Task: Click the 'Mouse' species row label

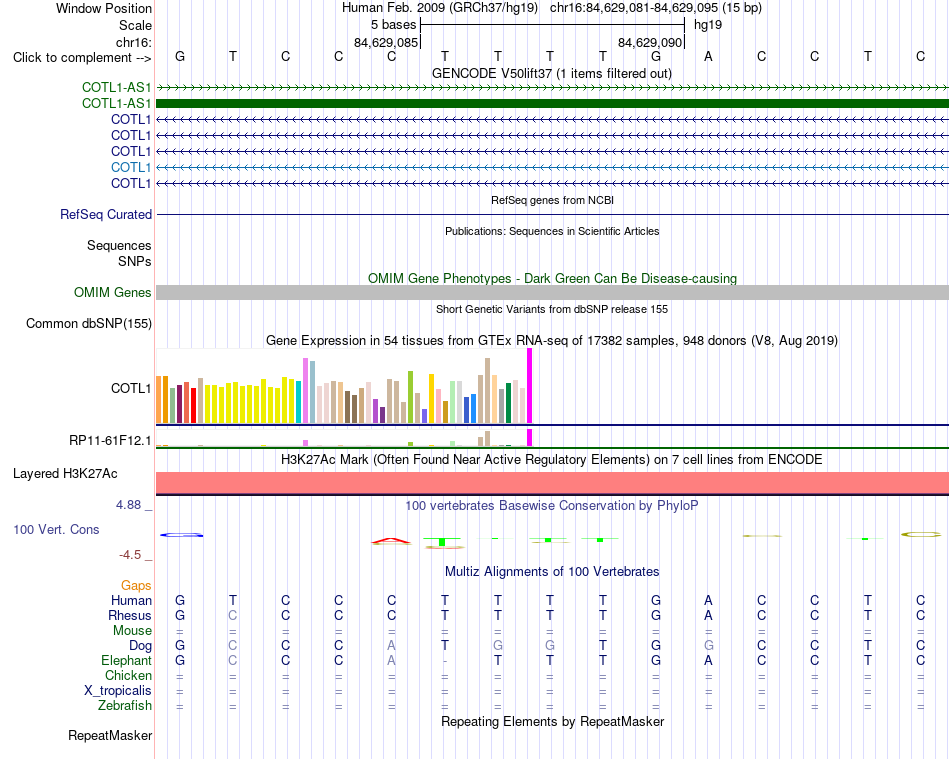Action: point(132,631)
